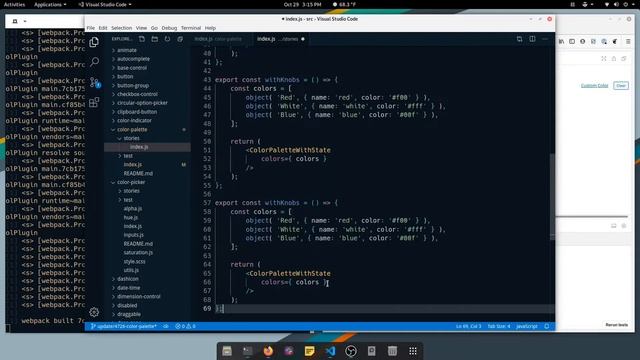Open the Debug menu
The height and width of the screenshot is (360, 640).
[169, 28]
